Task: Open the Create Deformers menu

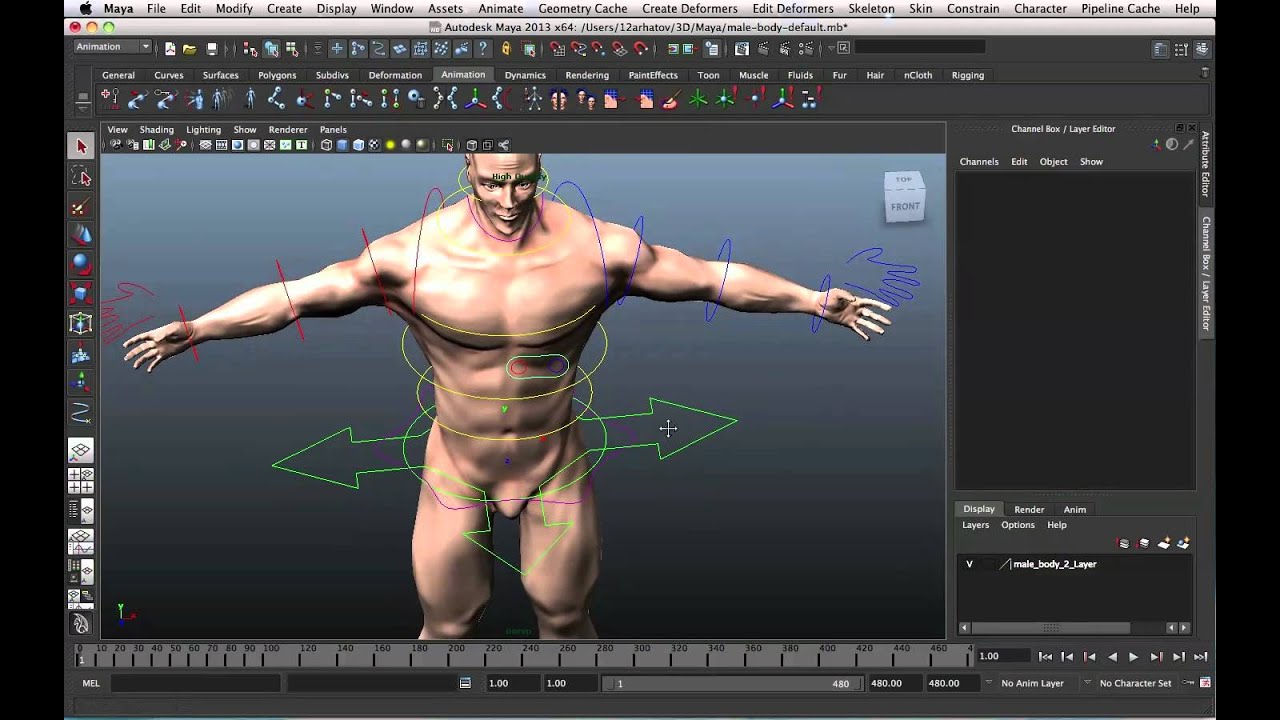Action: (x=690, y=8)
